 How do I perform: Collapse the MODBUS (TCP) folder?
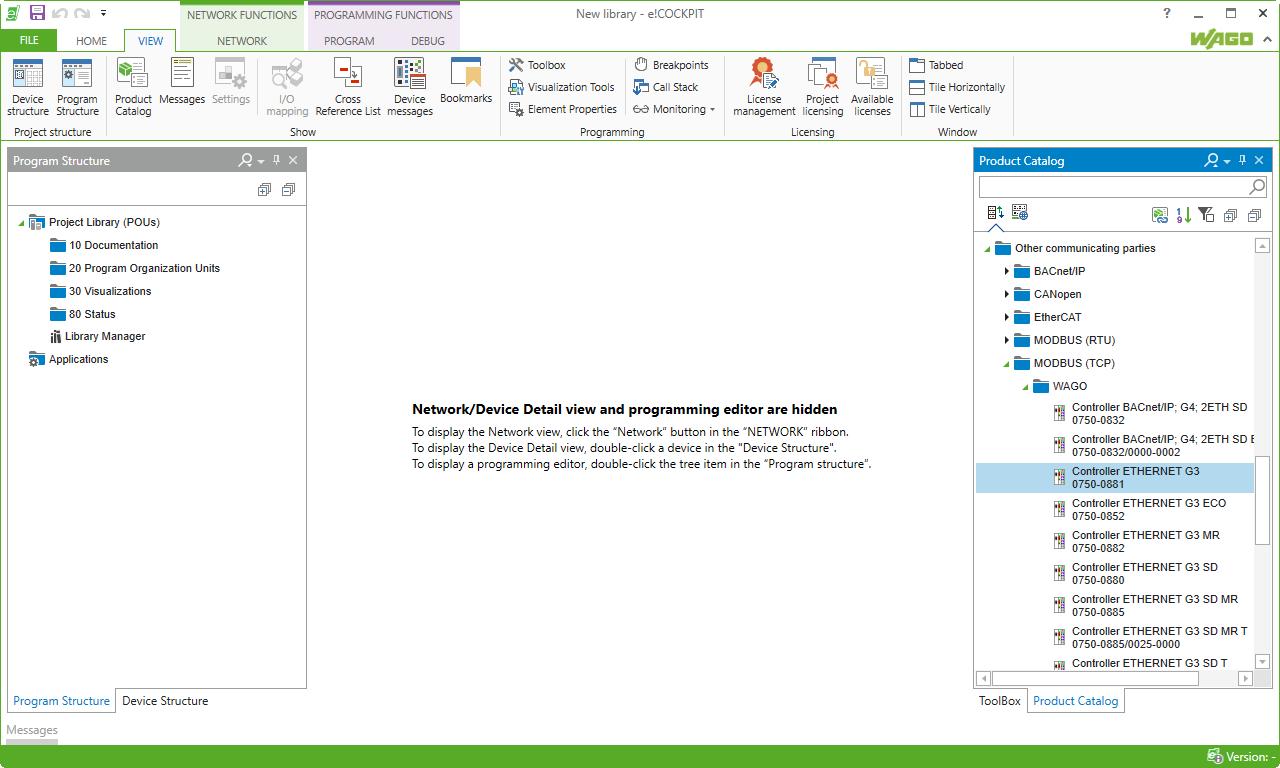pos(1007,364)
